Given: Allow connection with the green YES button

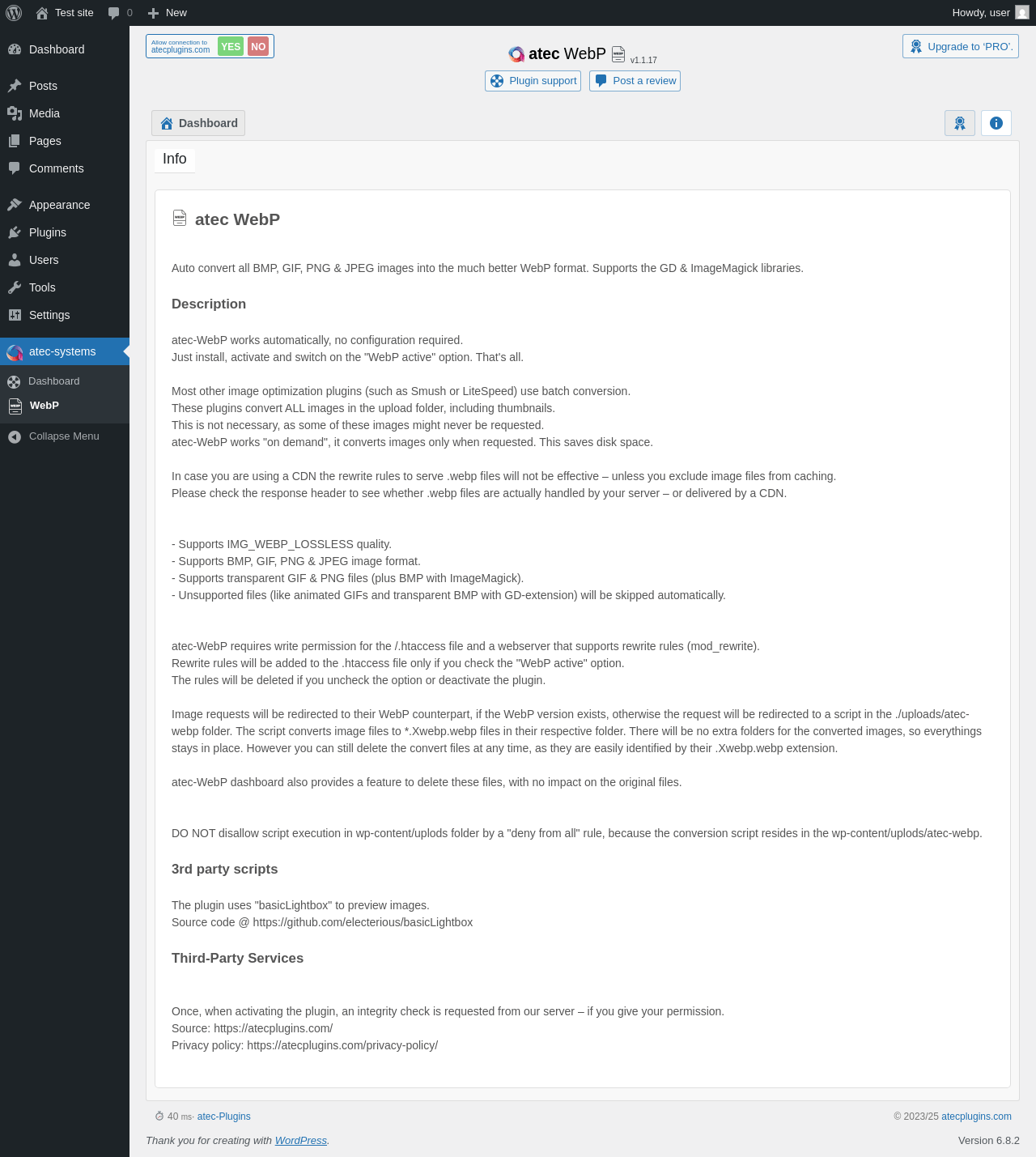Looking at the screenshot, I should point(231,47).
